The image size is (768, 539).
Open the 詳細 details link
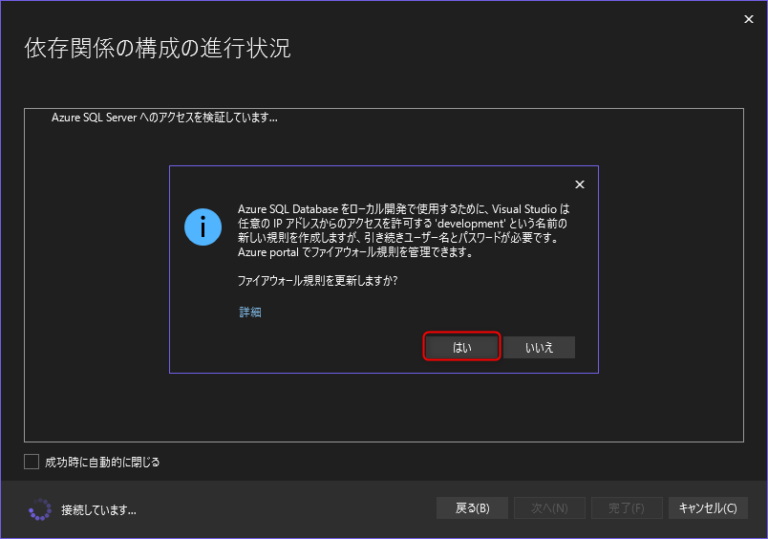click(x=250, y=312)
